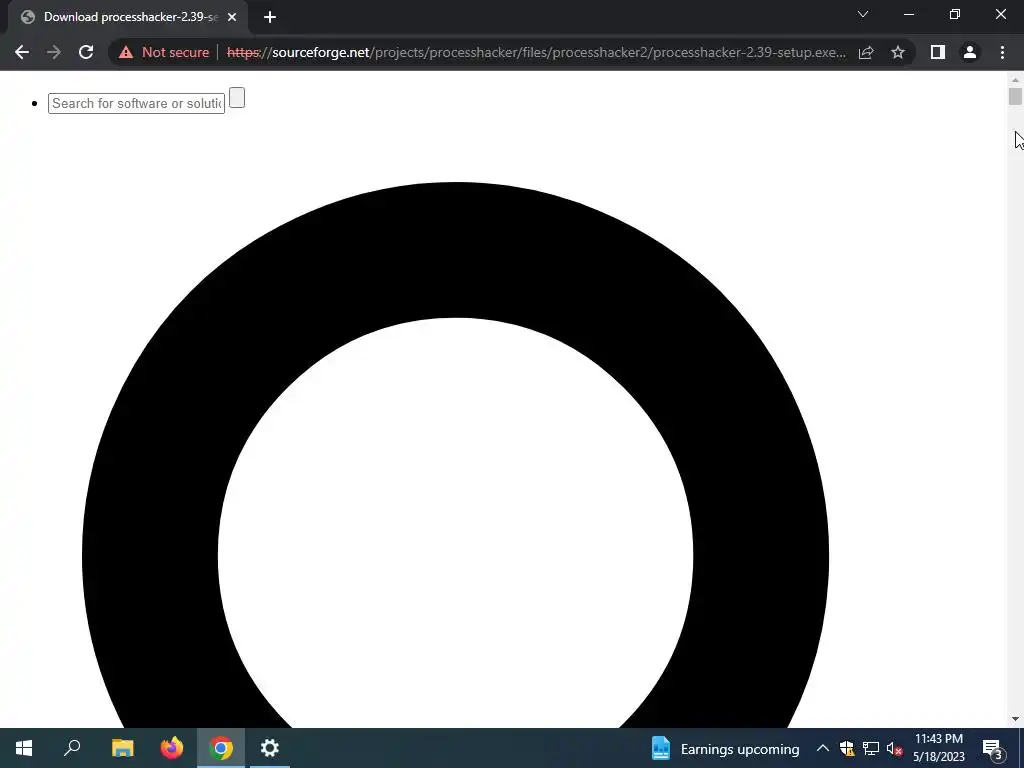Screen dimensions: 1024x768
Task: Open the notification center
Action: click(993, 748)
